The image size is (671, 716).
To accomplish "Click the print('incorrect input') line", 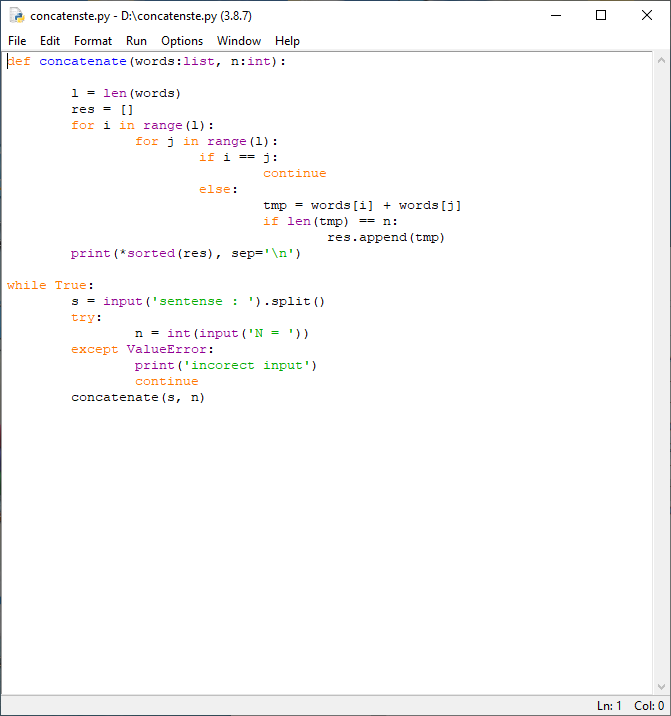I will [x=225, y=366].
